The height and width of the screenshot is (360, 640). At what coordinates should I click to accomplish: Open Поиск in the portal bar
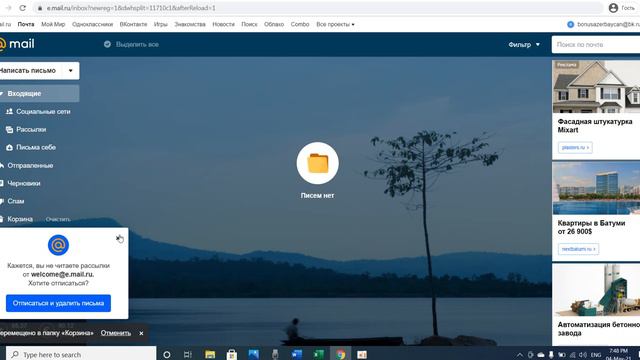[249, 24]
